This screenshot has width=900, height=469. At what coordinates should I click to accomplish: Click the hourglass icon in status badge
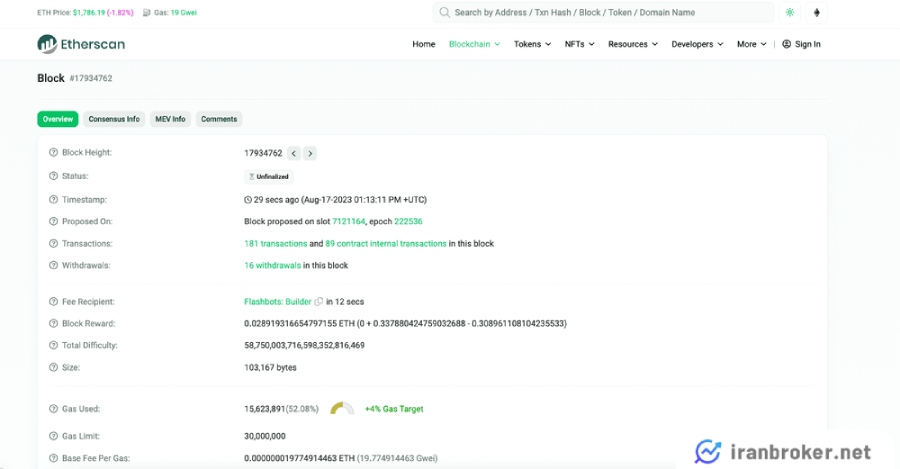(251, 177)
